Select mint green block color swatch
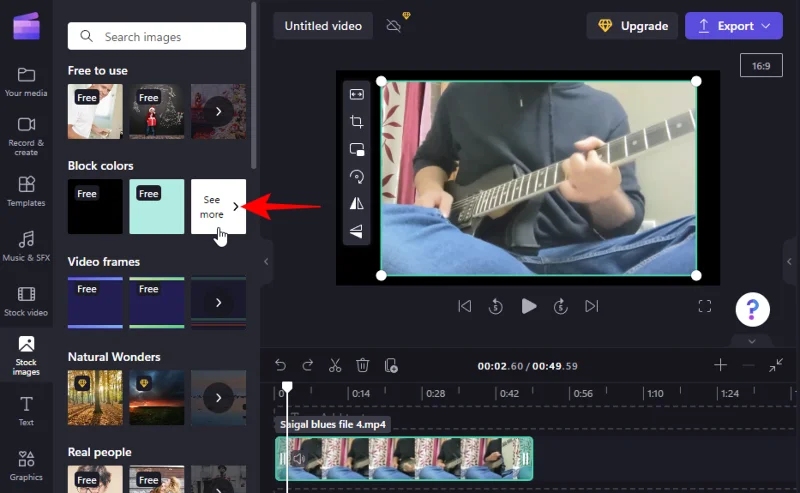The image size is (800, 493). (x=157, y=206)
